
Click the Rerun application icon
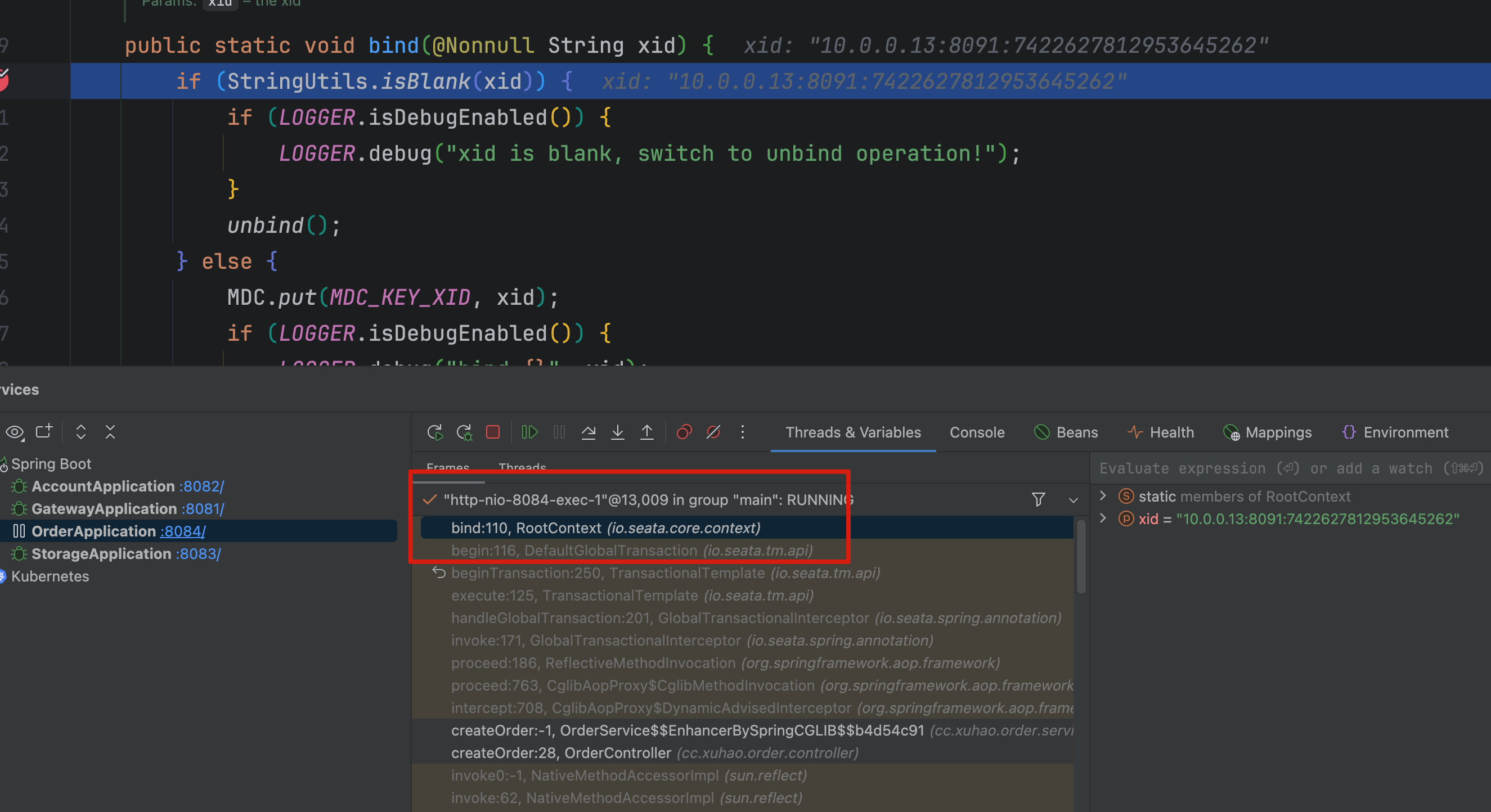(435, 432)
